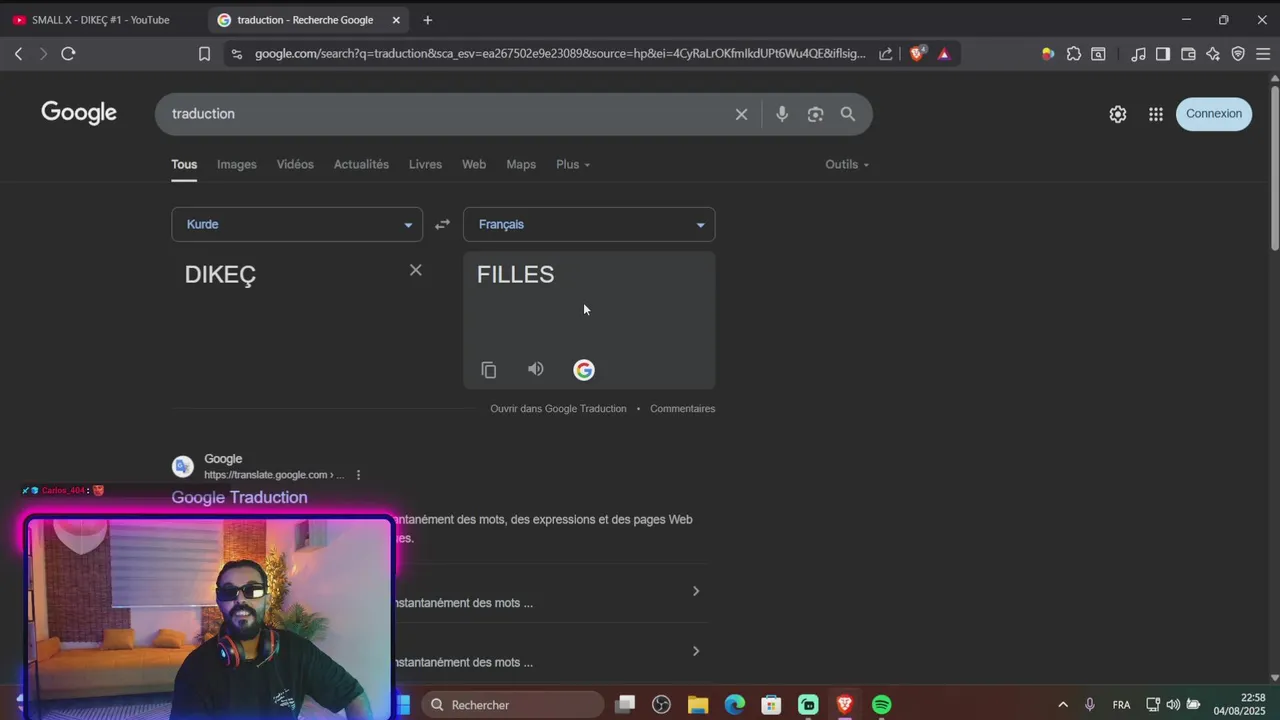The image size is (1280, 720).
Task: Switch to the Actualités tab
Action: pyautogui.click(x=361, y=164)
